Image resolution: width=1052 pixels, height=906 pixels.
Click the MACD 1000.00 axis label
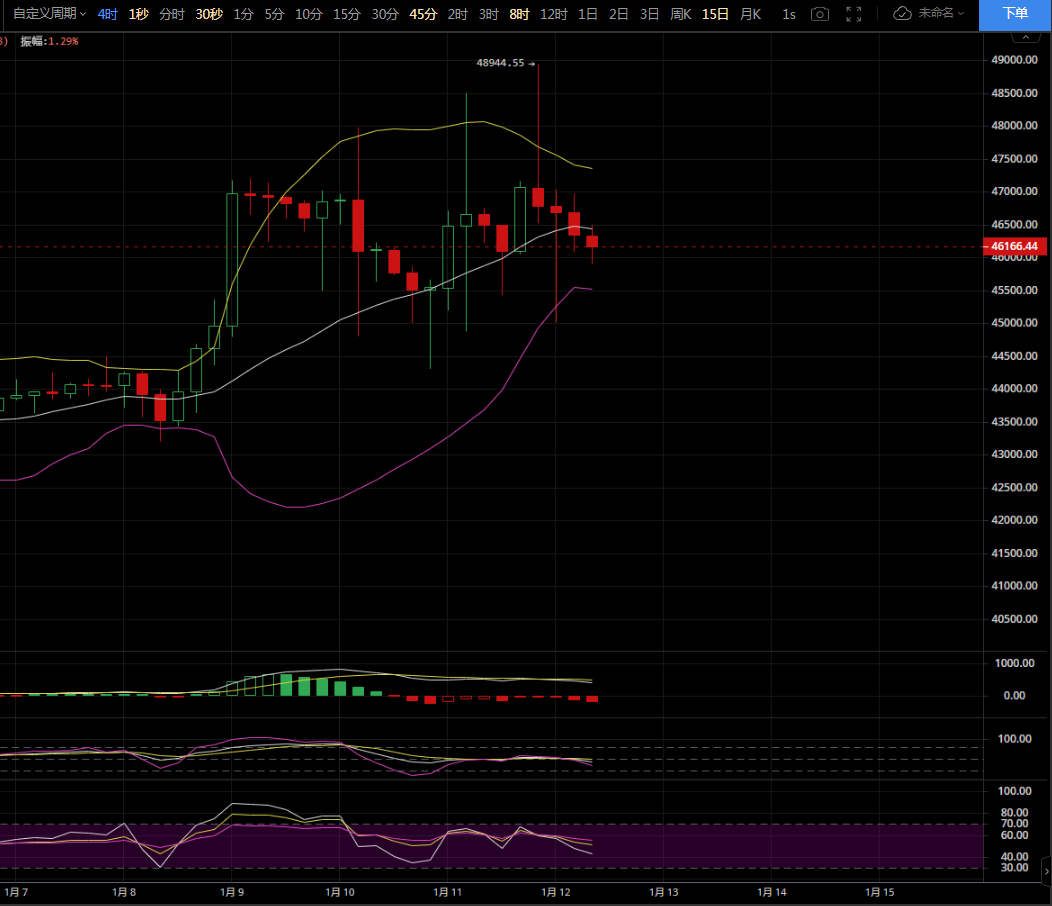pyautogui.click(x=1014, y=663)
